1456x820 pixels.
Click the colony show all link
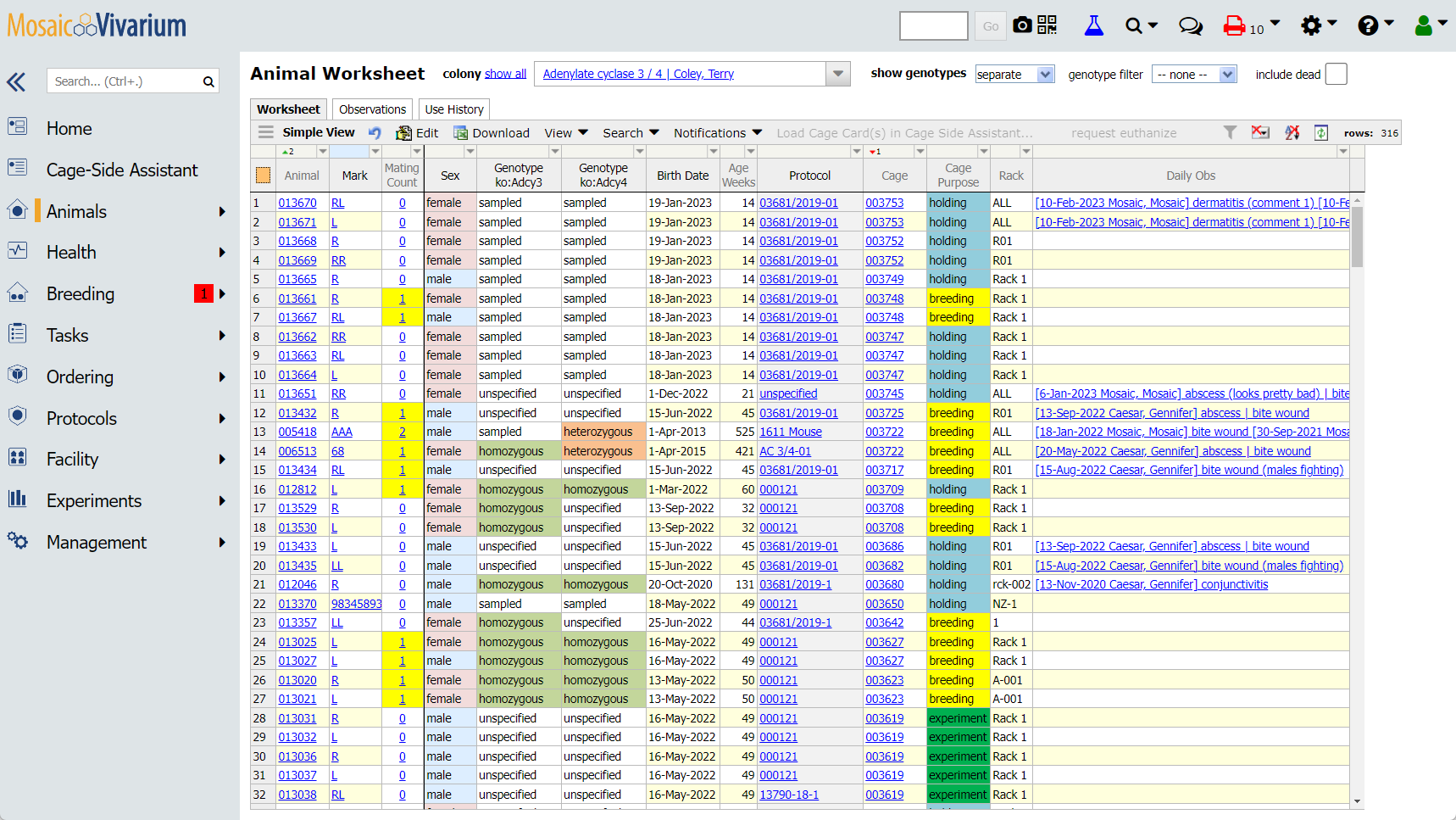[x=505, y=74]
